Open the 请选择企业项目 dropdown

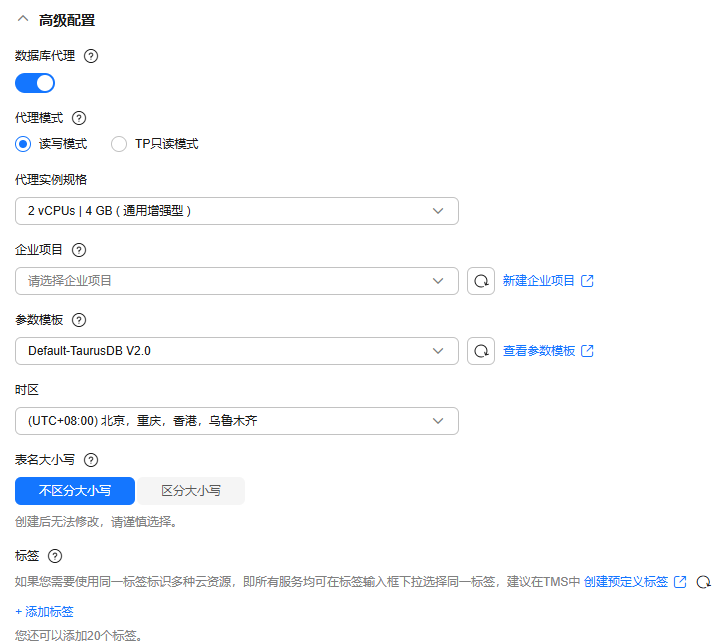tap(237, 281)
